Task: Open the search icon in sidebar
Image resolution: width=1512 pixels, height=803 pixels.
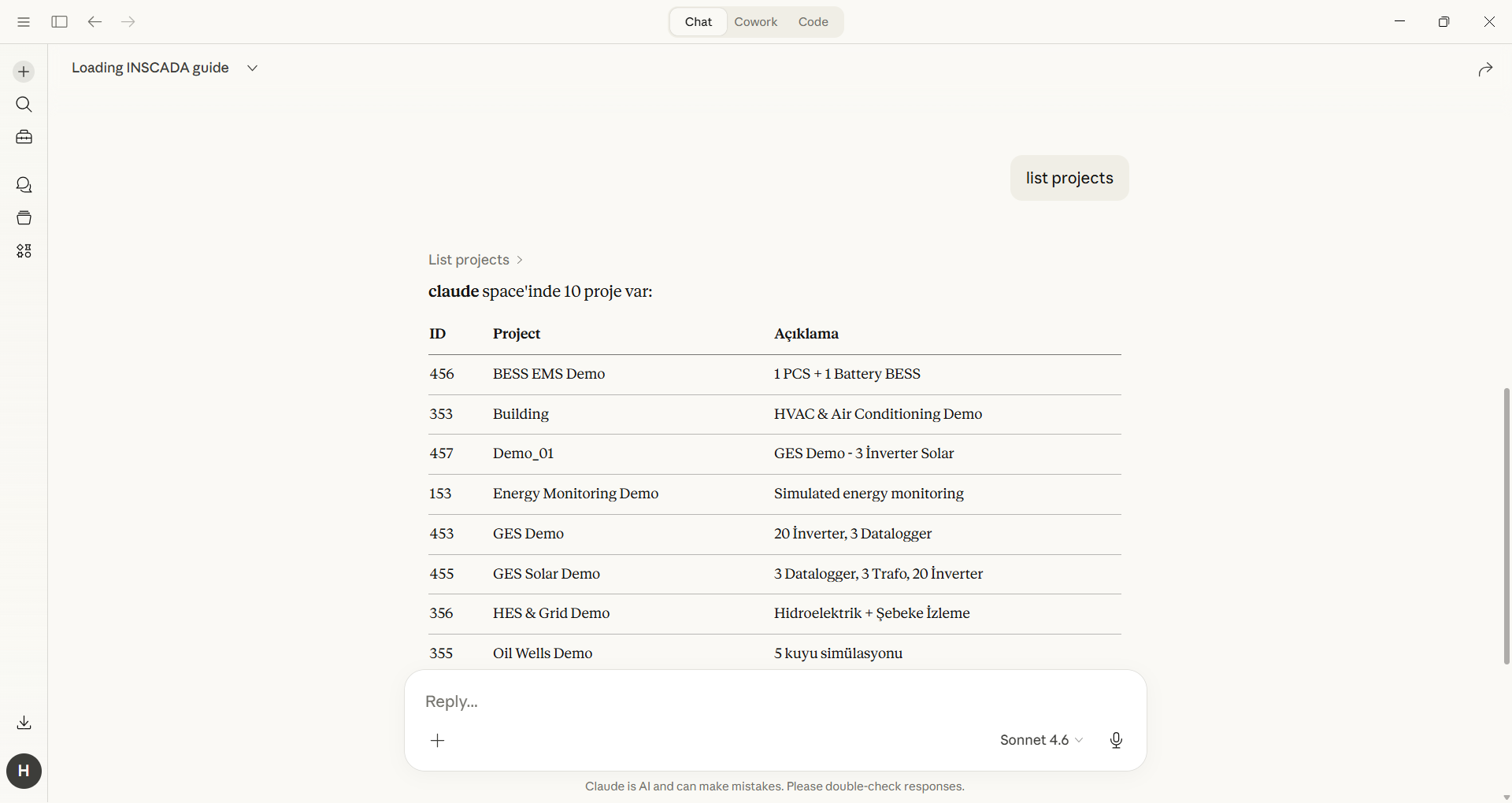Action: 24,105
